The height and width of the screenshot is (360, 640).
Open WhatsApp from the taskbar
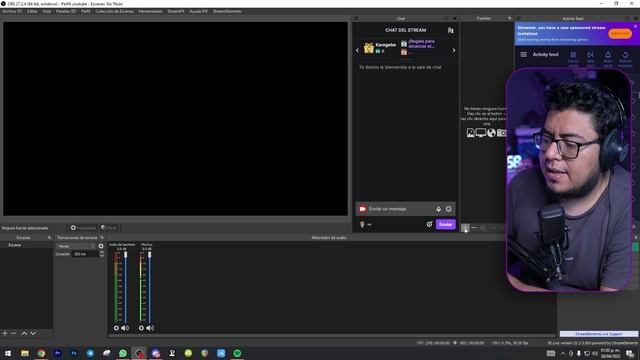click(123, 353)
